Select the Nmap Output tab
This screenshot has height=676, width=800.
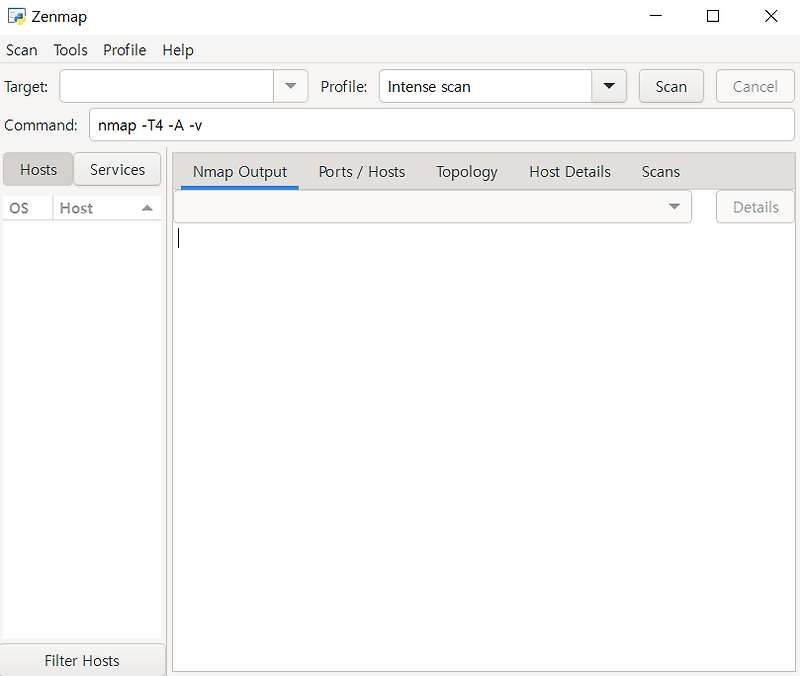coord(240,172)
